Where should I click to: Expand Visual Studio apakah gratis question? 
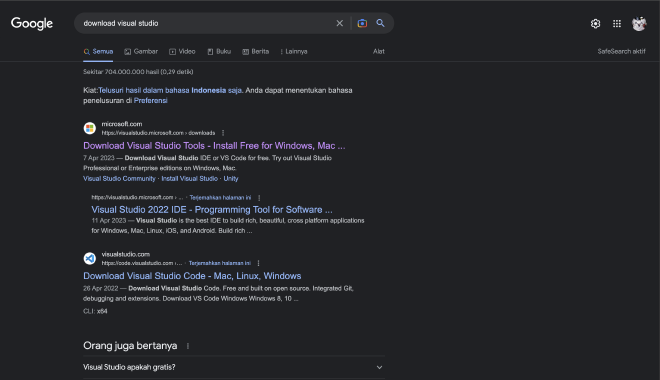[x=234, y=367]
